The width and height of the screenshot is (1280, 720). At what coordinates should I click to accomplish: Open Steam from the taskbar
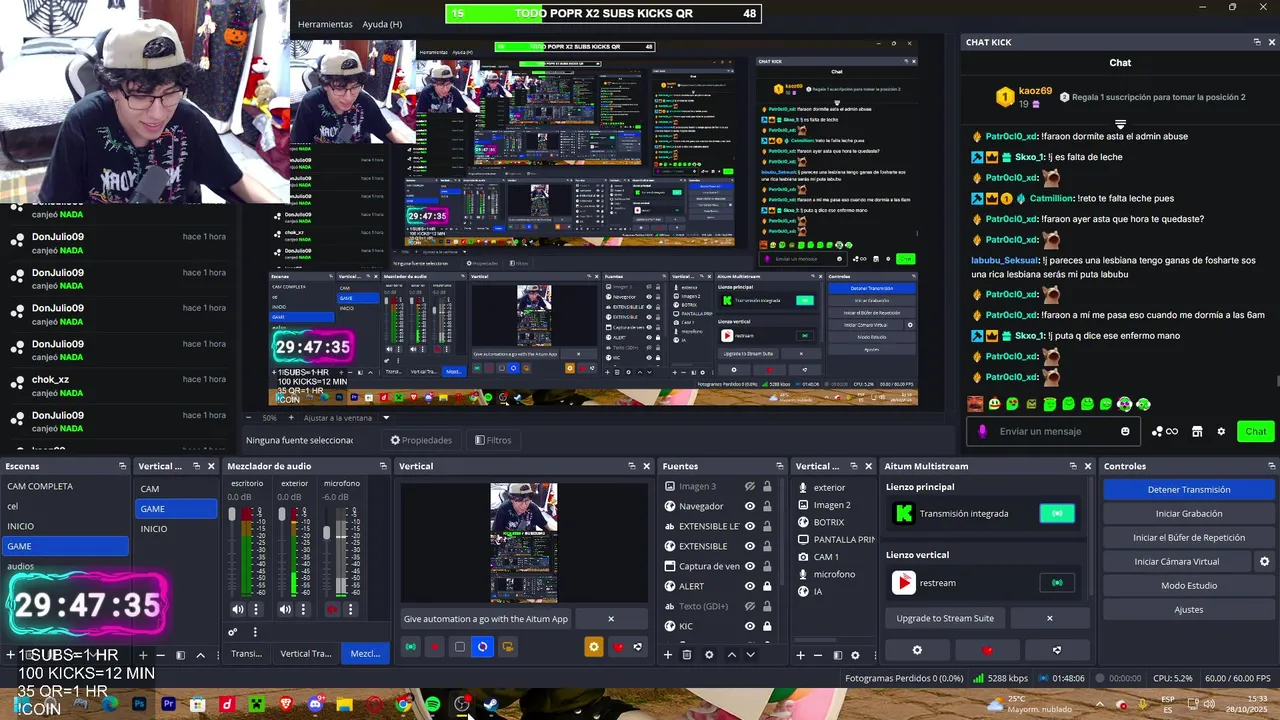point(491,704)
